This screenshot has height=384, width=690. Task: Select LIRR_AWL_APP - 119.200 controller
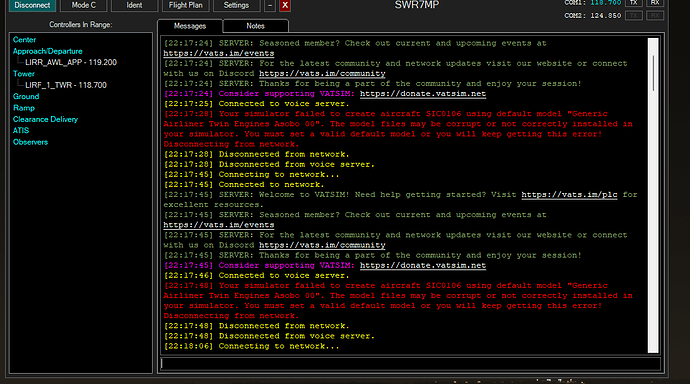point(71,62)
